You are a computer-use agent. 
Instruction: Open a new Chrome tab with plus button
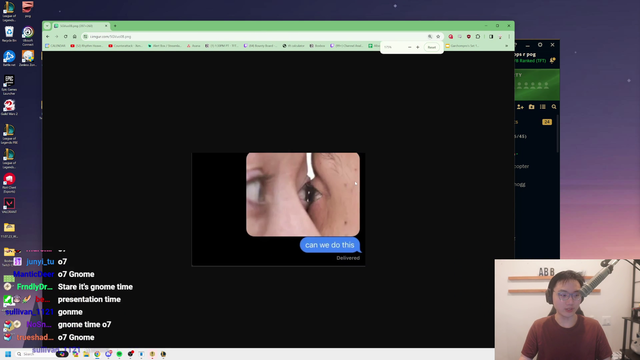pos(115,26)
